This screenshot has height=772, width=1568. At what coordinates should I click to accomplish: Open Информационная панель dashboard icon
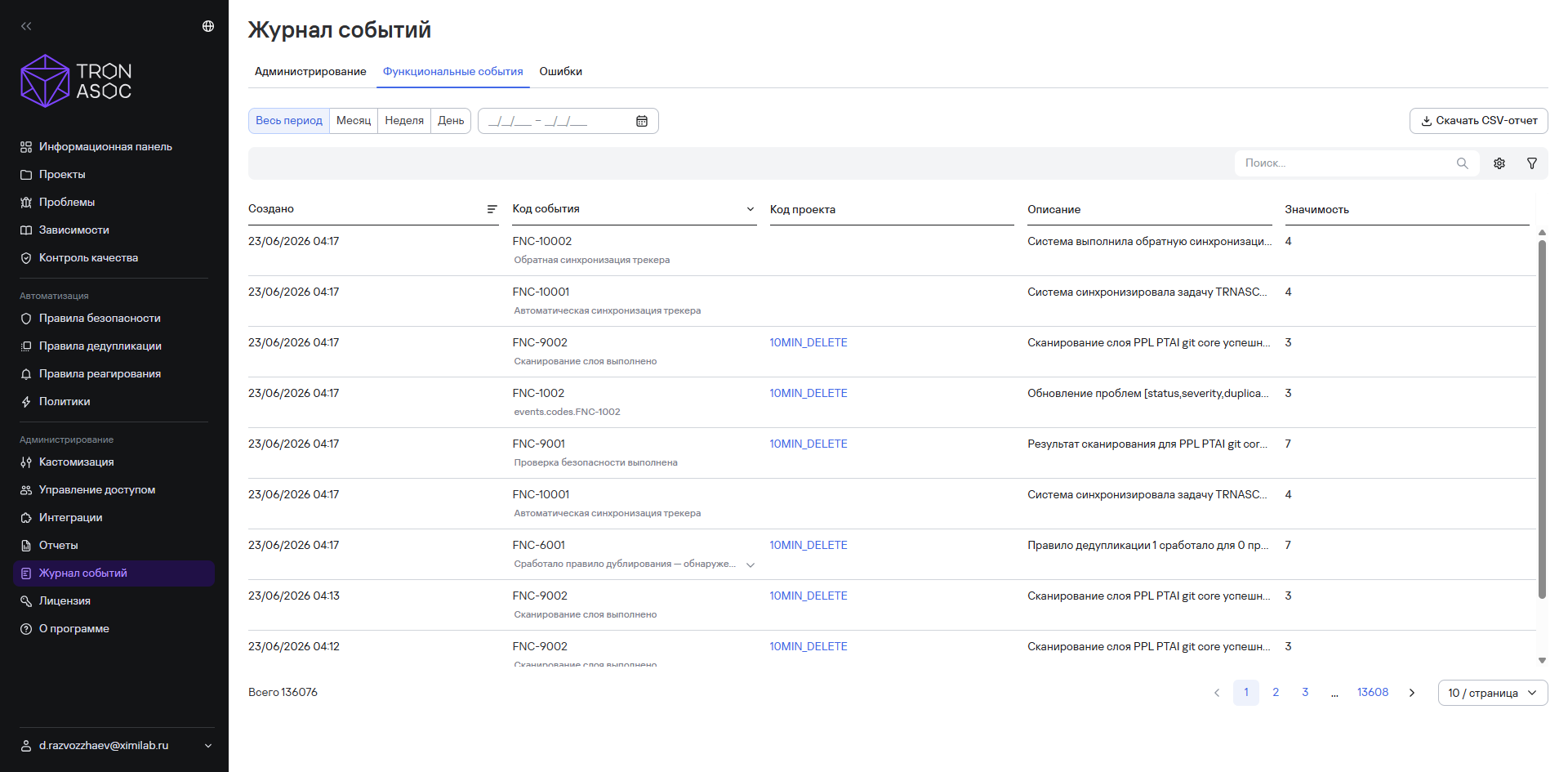(26, 147)
